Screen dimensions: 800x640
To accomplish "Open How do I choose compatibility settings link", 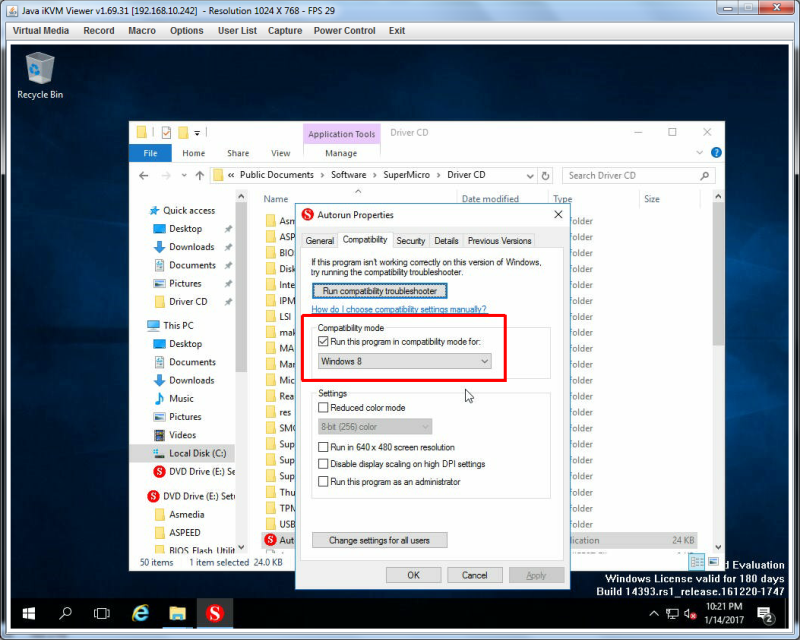I will point(399,309).
